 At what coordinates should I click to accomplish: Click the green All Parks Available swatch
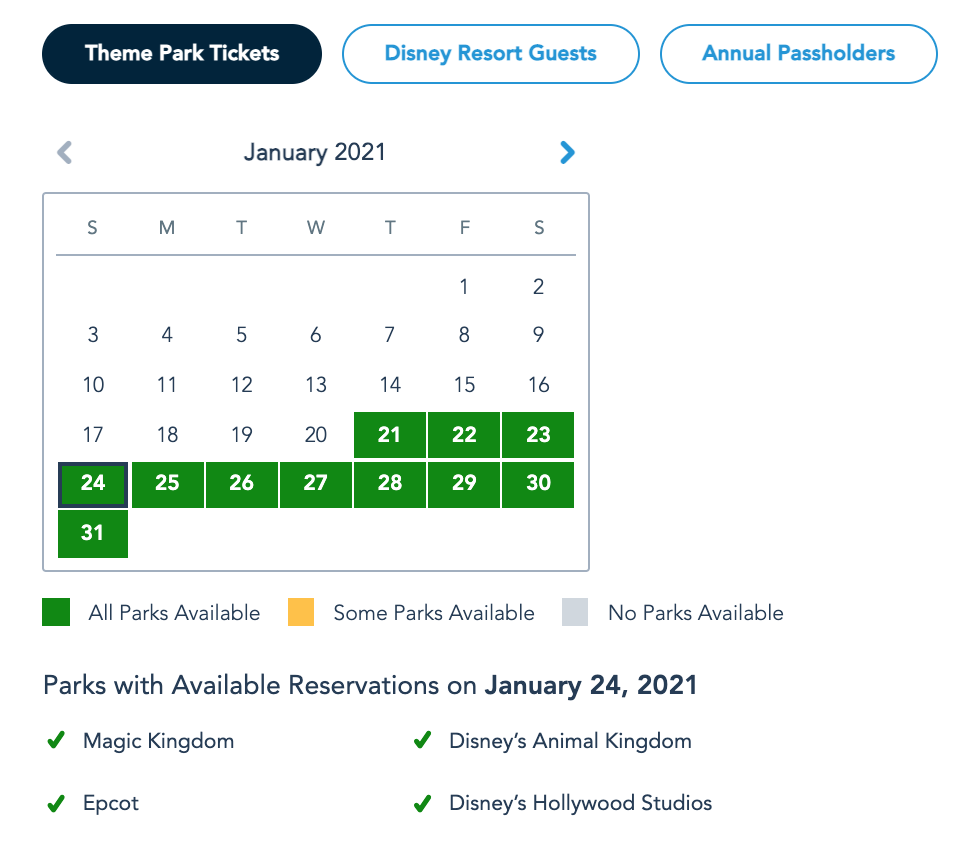56,612
